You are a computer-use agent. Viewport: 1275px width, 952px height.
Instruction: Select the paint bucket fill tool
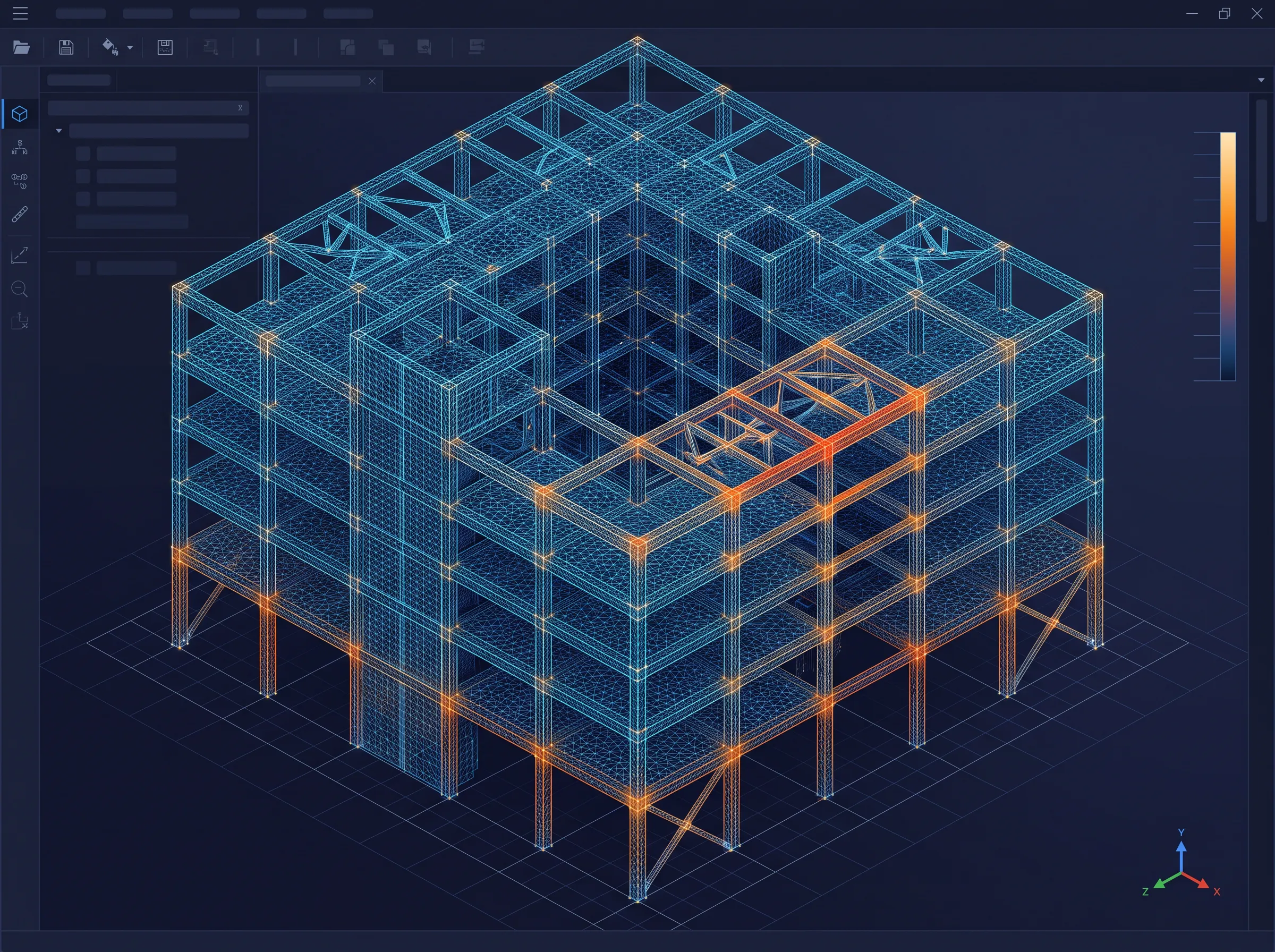(110, 47)
